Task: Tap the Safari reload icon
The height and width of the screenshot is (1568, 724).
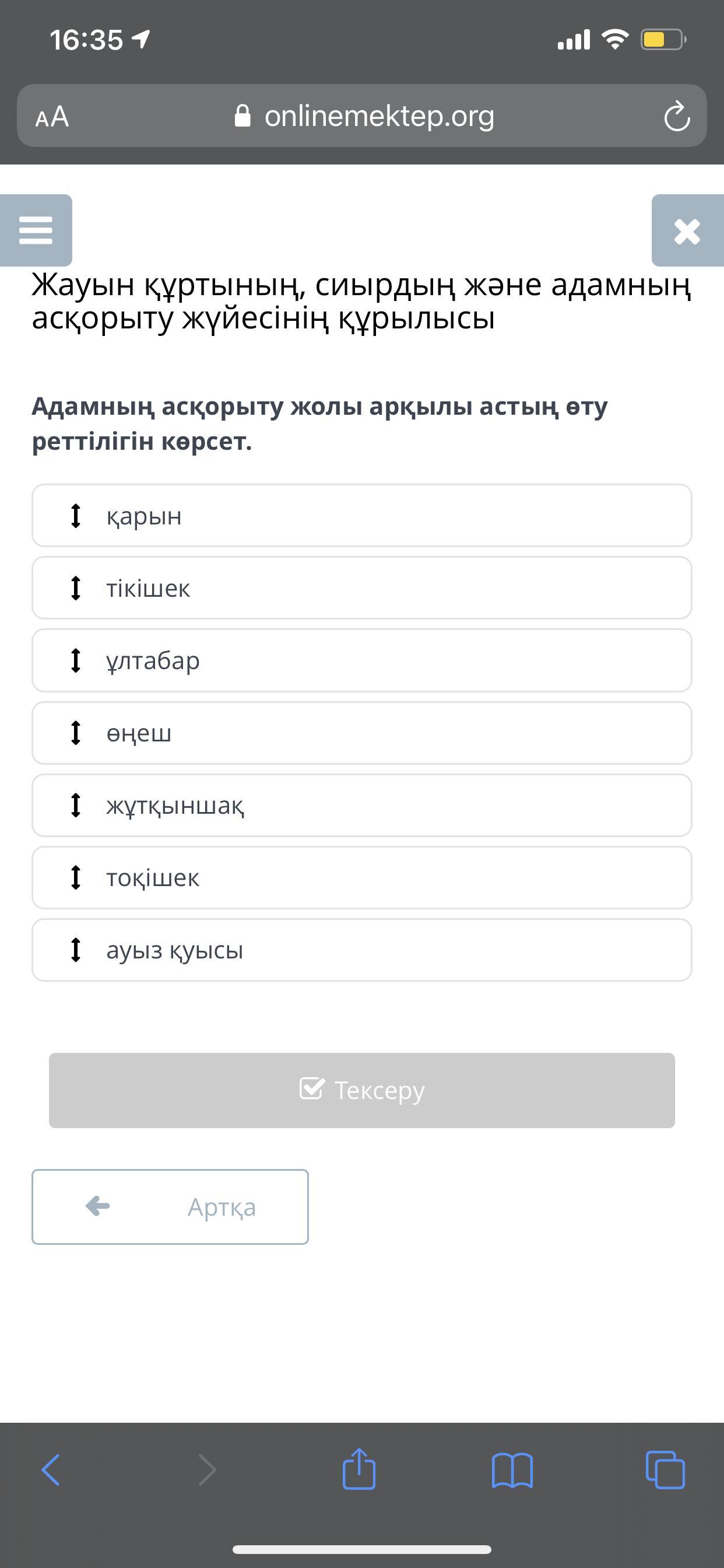Action: (x=677, y=116)
